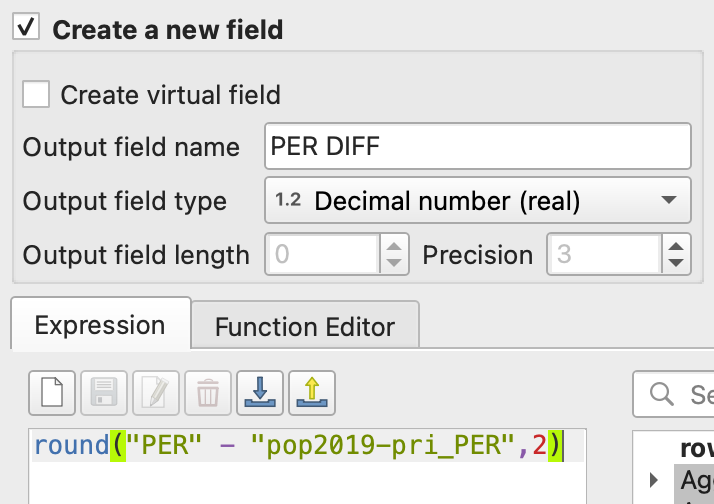The image size is (714, 504).
Task: Click the clear editor (new file) icon
Action: [x=52, y=393]
